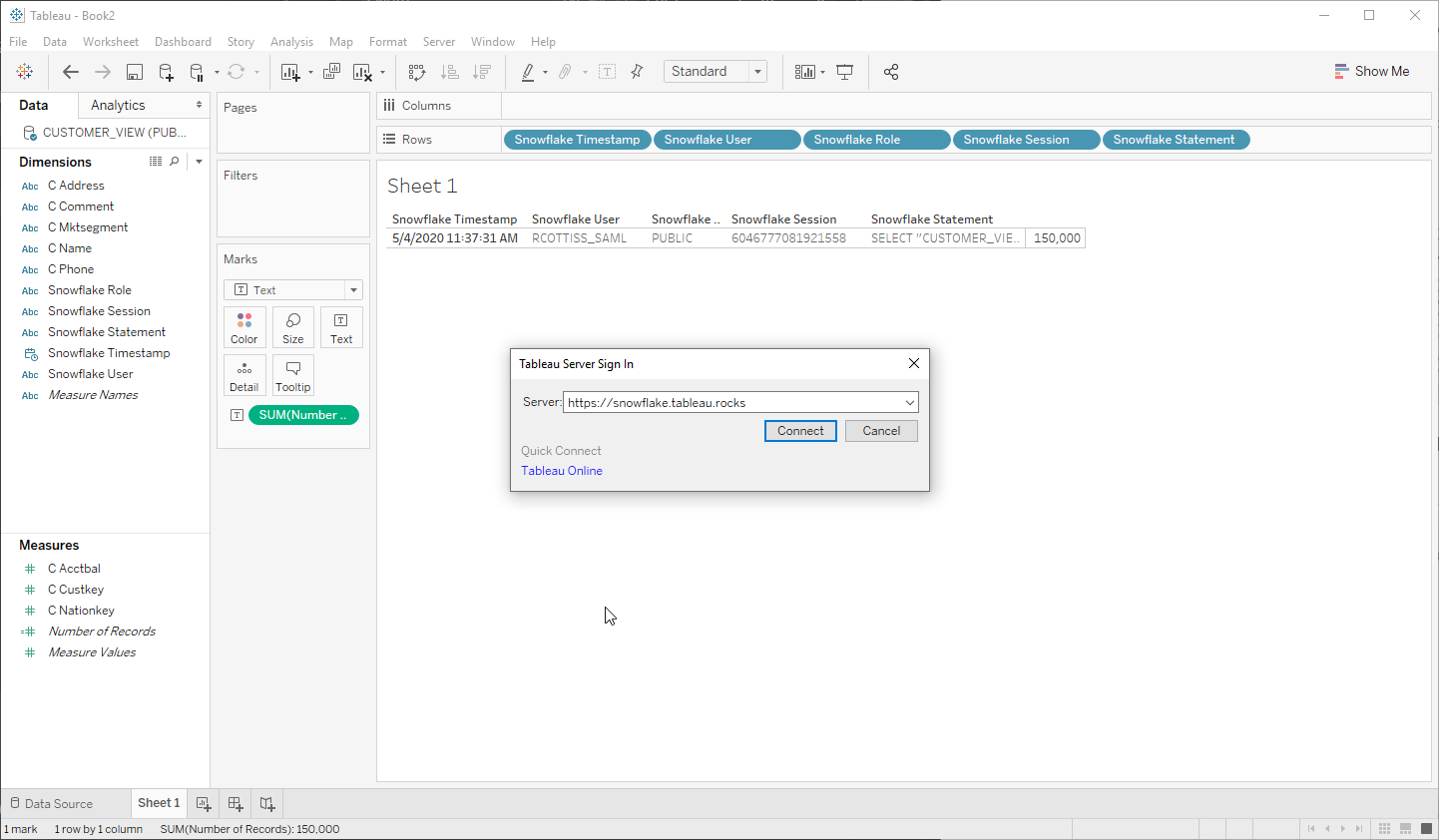Click the Cancel button in sign-in dialog
Viewport: 1439px width, 840px height.
[881, 431]
